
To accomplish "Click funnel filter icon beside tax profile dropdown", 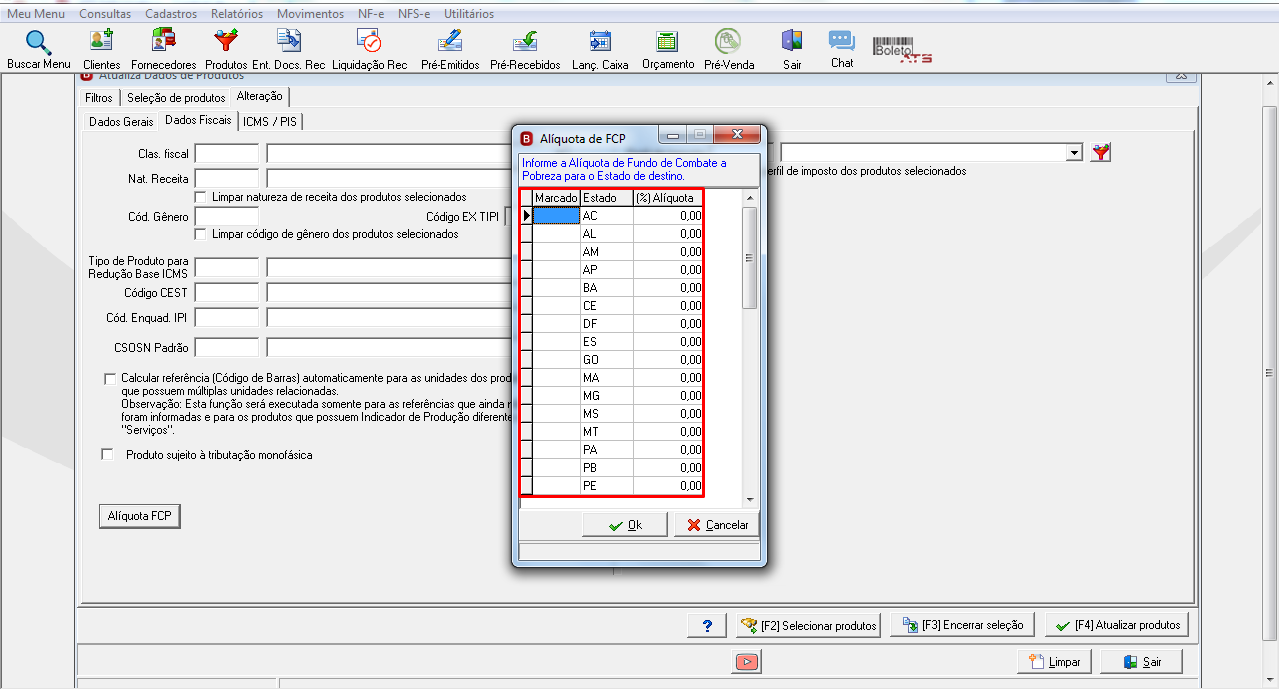I will point(1101,152).
